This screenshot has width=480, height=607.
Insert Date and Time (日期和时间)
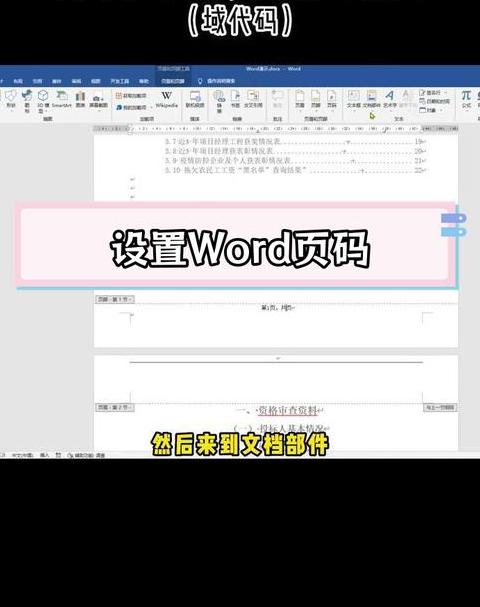coord(434,101)
